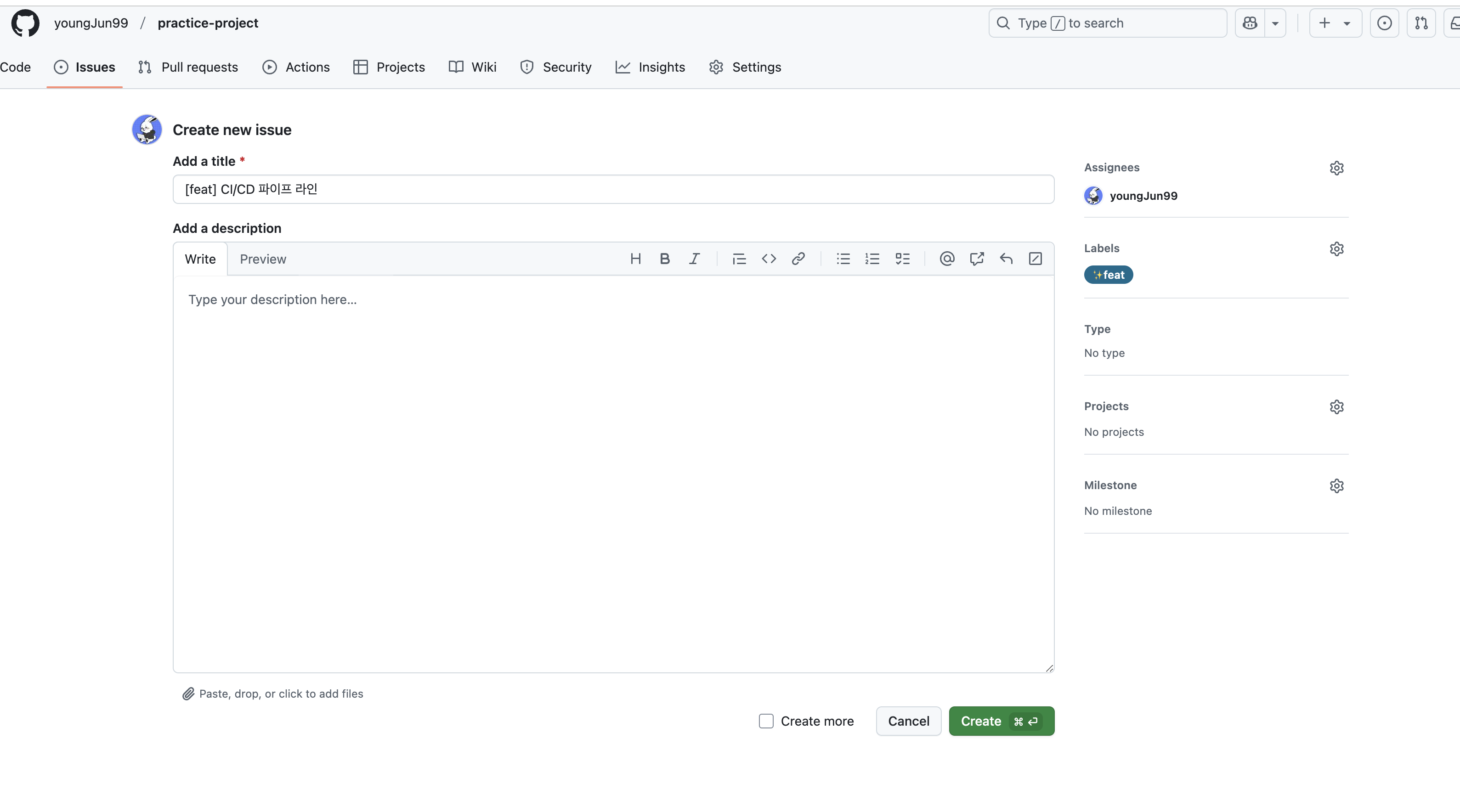The height and width of the screenshot is (812, 1460).
Task: Insert numbered list icon
Action: click(x=872, y=259)
